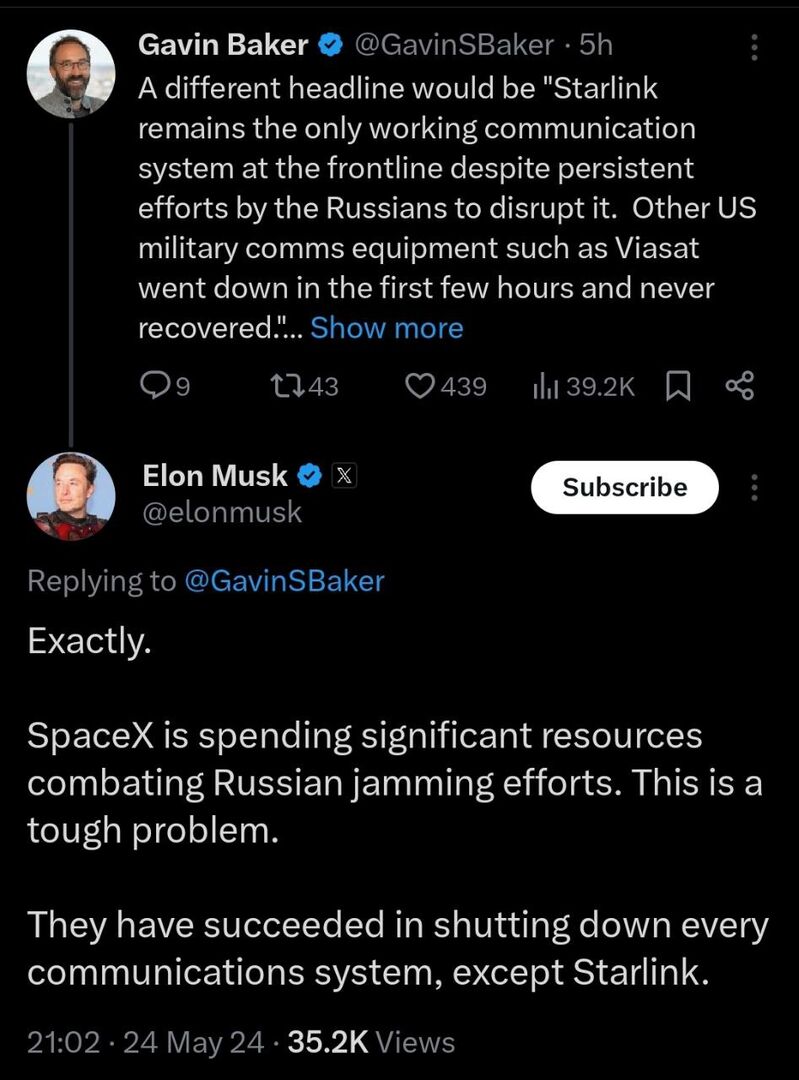Screen dimensions: 799x1080
Task: Open the @GavinSBaker link in Replying to
Action: pyautogui.click(x=284, y=581)
